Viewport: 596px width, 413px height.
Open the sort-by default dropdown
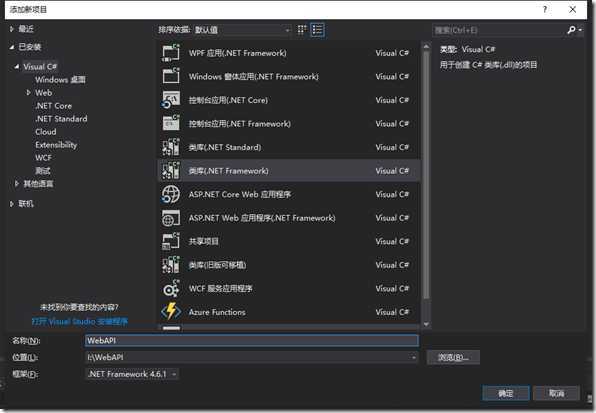243,30
